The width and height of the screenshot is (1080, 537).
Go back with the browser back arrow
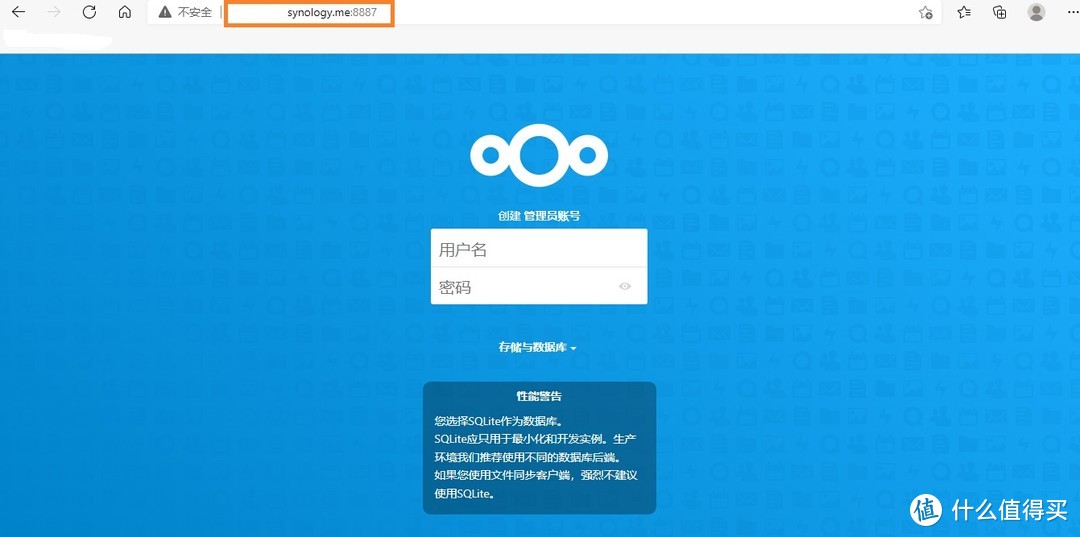pyautogui.click(x=19, y=12)
